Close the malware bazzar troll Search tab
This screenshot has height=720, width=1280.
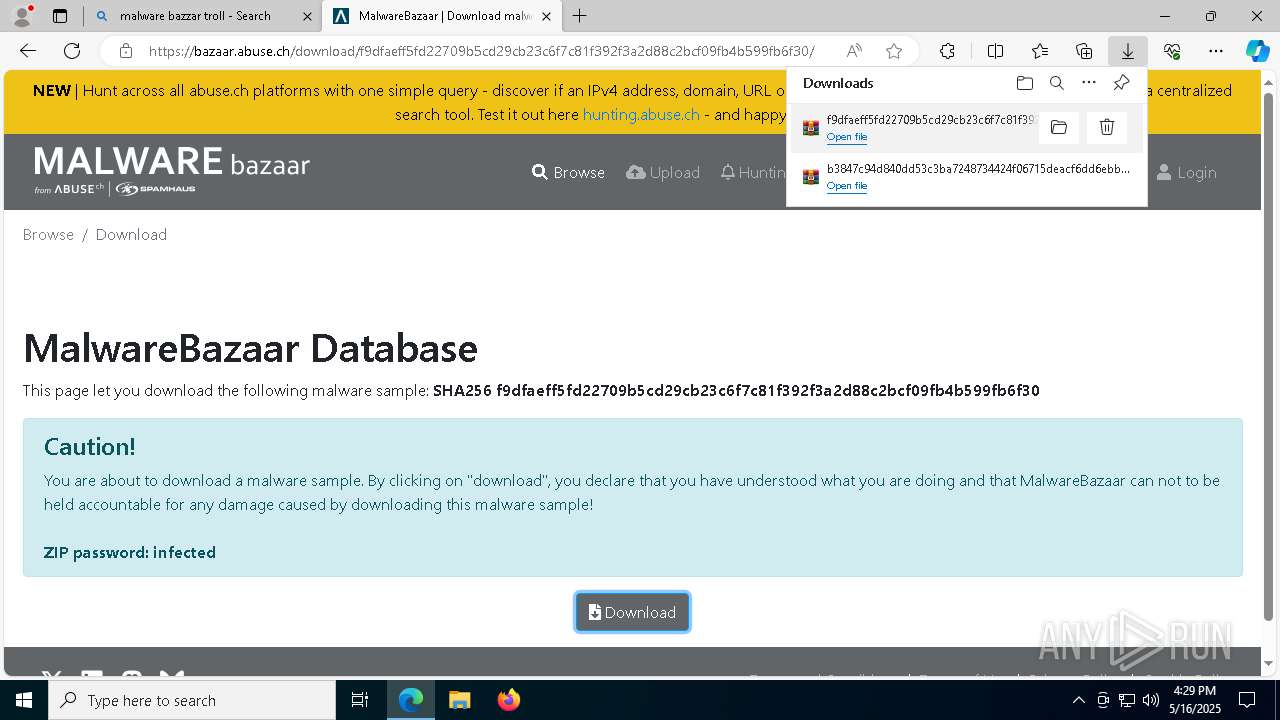(307, 16)
